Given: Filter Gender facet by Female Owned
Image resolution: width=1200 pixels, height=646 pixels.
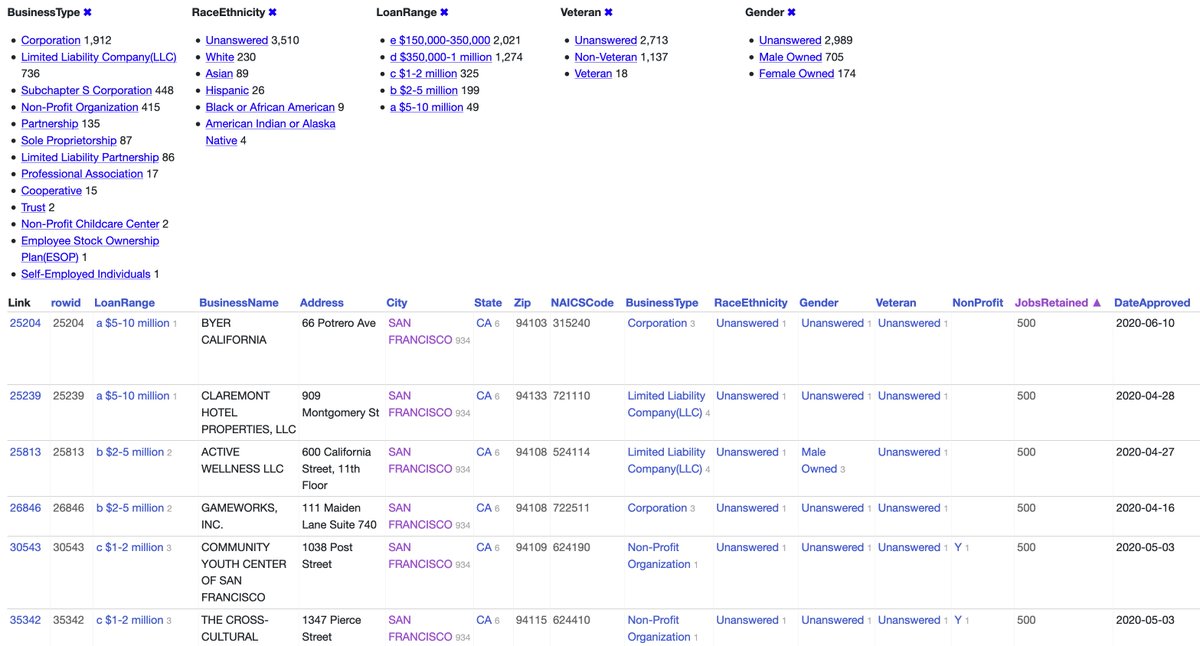Looking at the screenshot, I should 797,74.
